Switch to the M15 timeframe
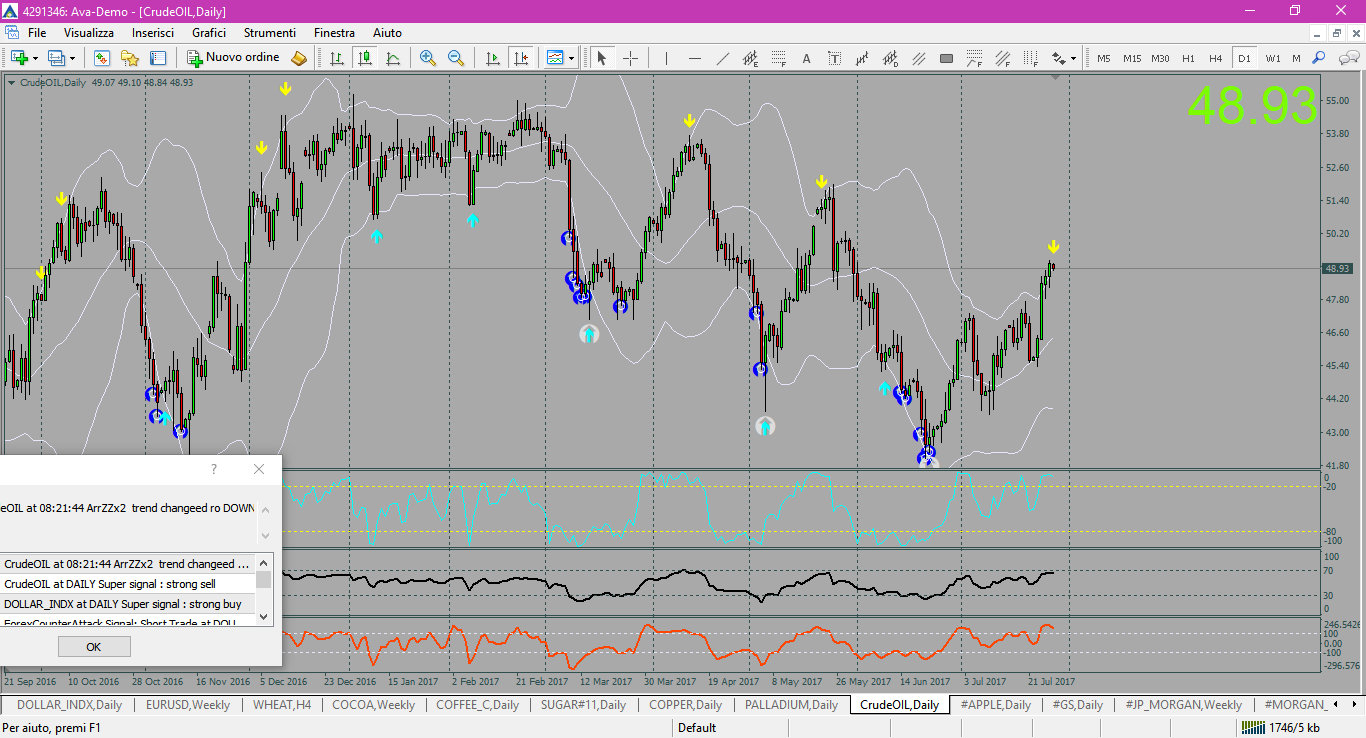 click(1132, 58)
